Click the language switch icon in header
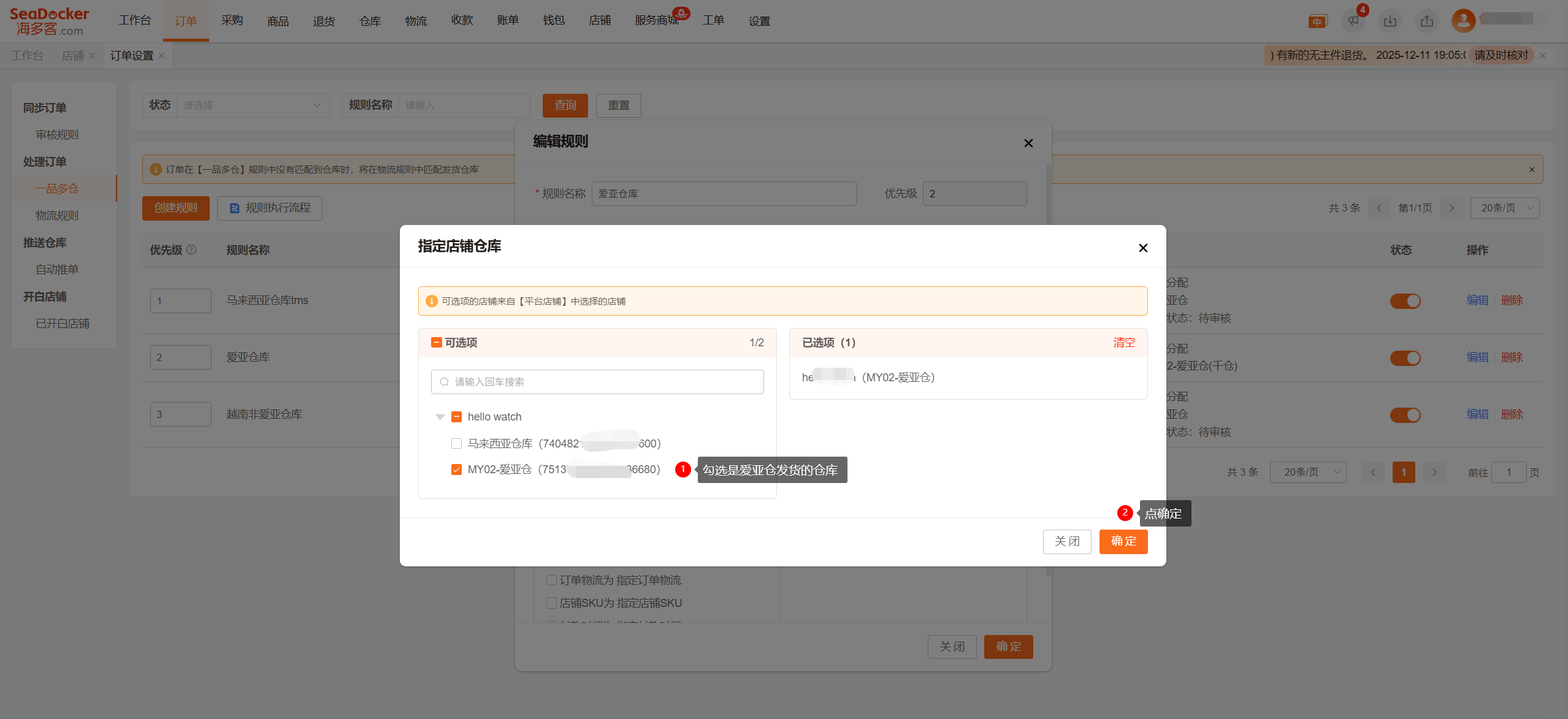The image size is (1568, 719). point(1317,22)
